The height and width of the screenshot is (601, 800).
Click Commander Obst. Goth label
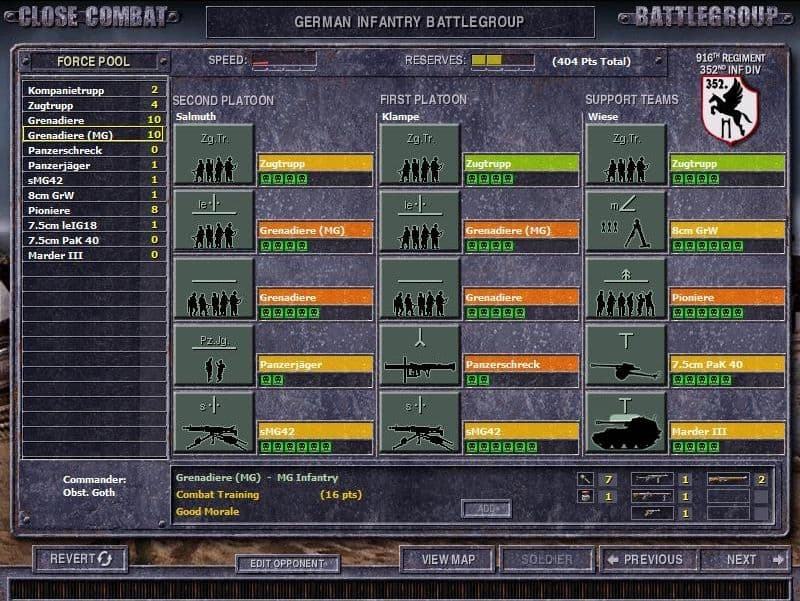[x=92, y=486]
